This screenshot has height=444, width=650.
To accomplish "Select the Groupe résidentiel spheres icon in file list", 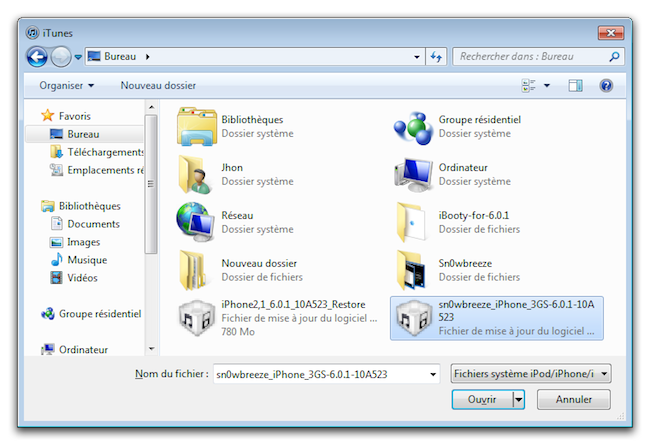I will click(413, 128).
